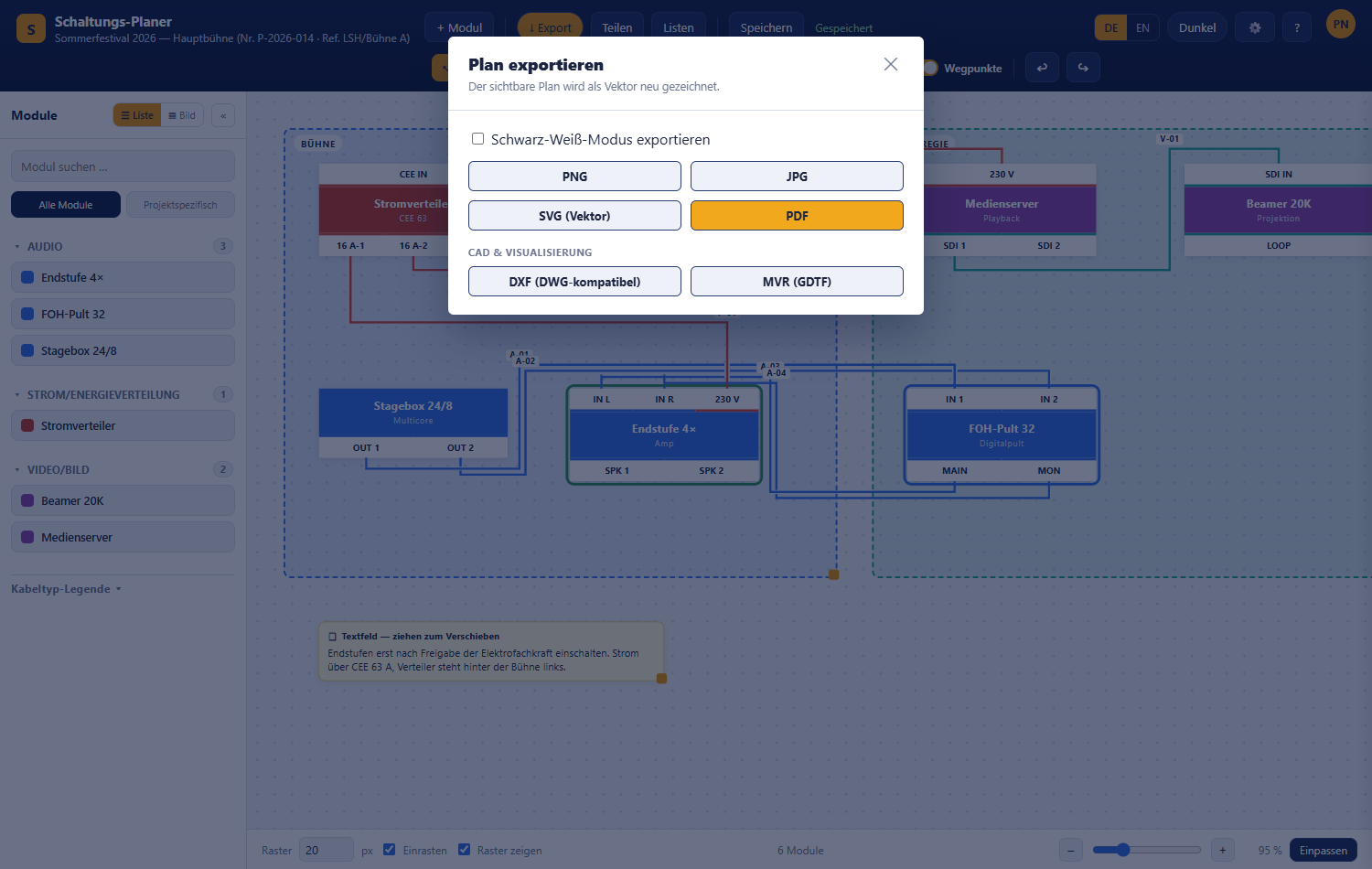Open Listen from top toolbar
Image resolution: width=1372 pixels, height=869 pixels.
679,27
